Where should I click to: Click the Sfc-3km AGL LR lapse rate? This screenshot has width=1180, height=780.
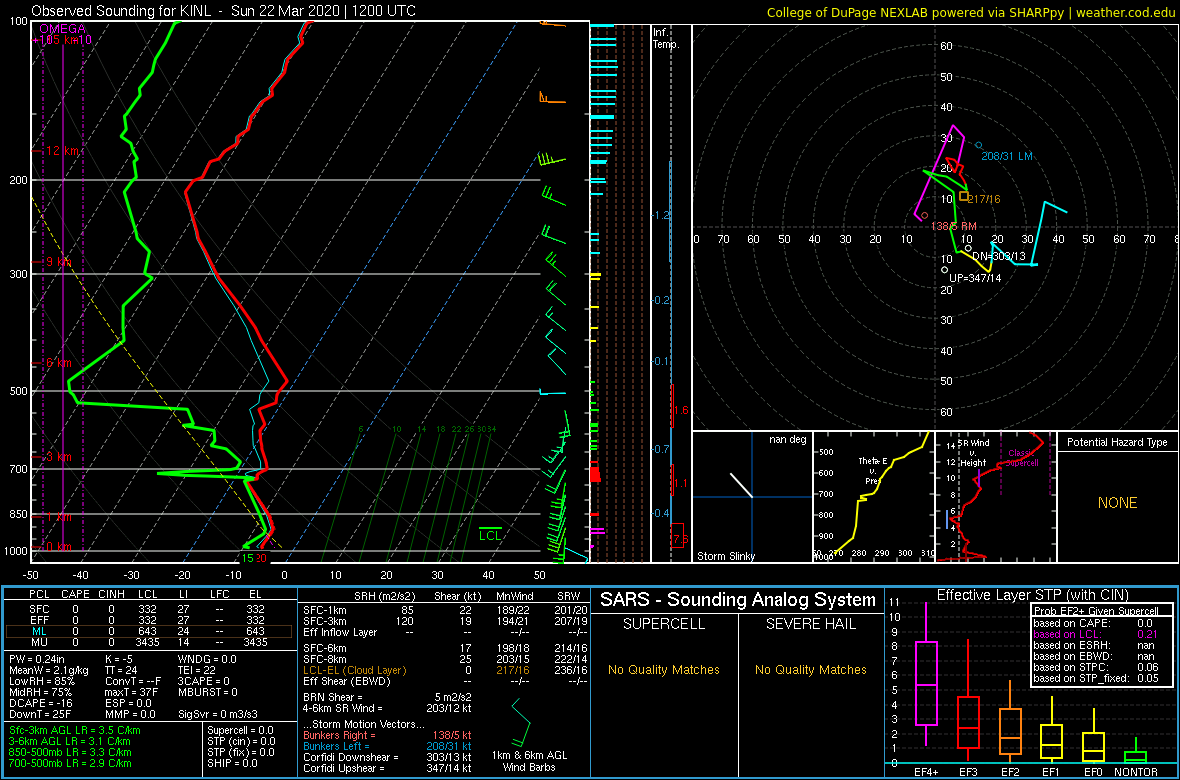(x=75, y=730)
